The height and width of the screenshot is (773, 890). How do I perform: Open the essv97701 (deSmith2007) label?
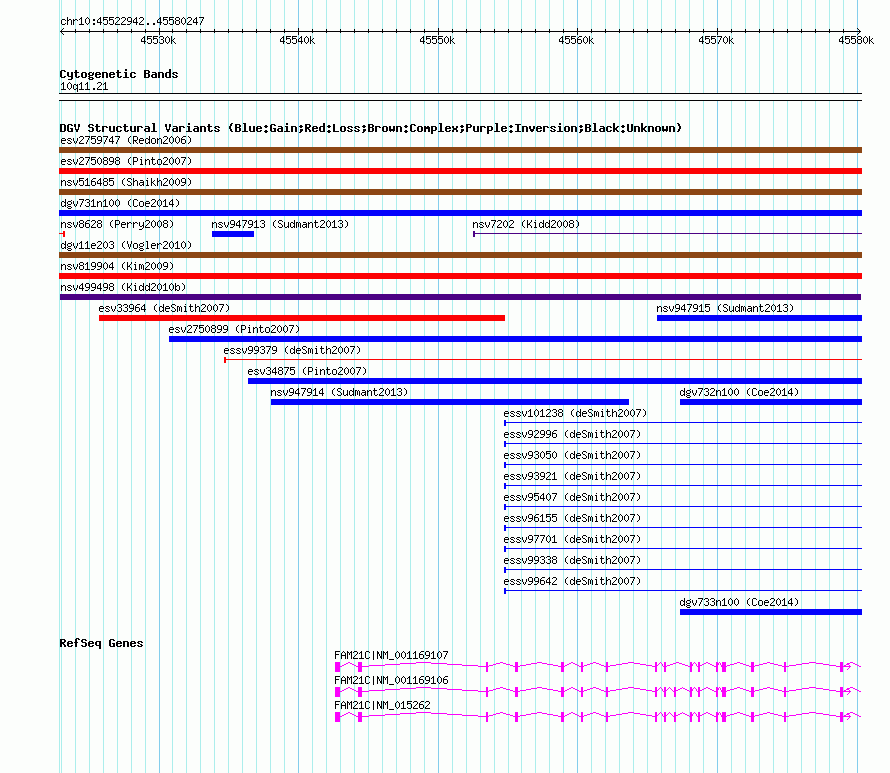[572, 539]
